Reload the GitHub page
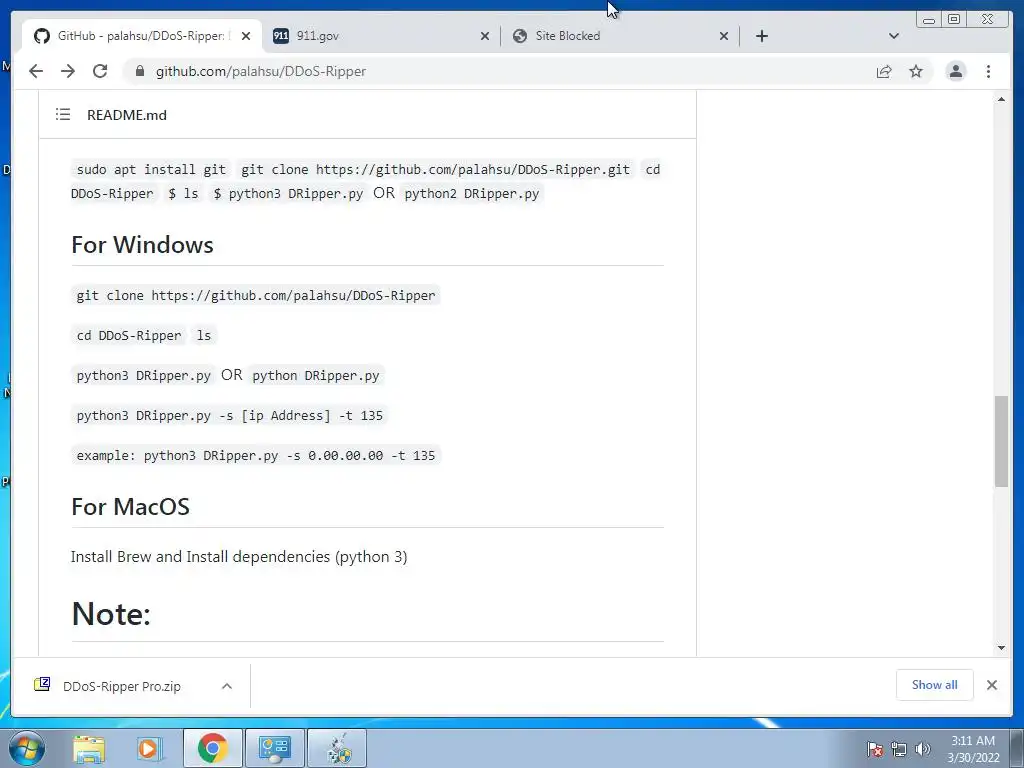This screenshot has width=1024, height=768. click(x=100, y=71)
